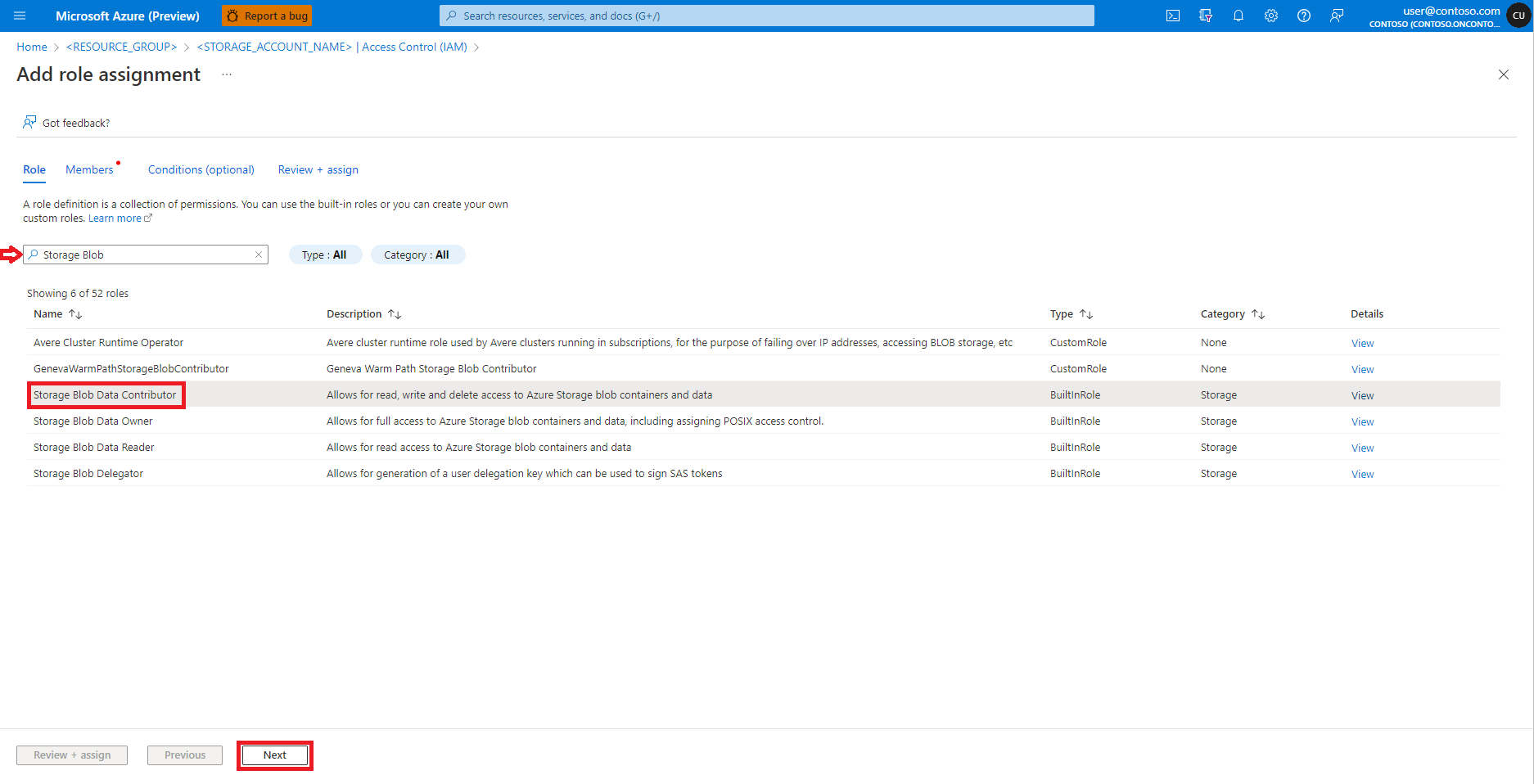Toggle sort order on the Name column

tap(75, 313)
